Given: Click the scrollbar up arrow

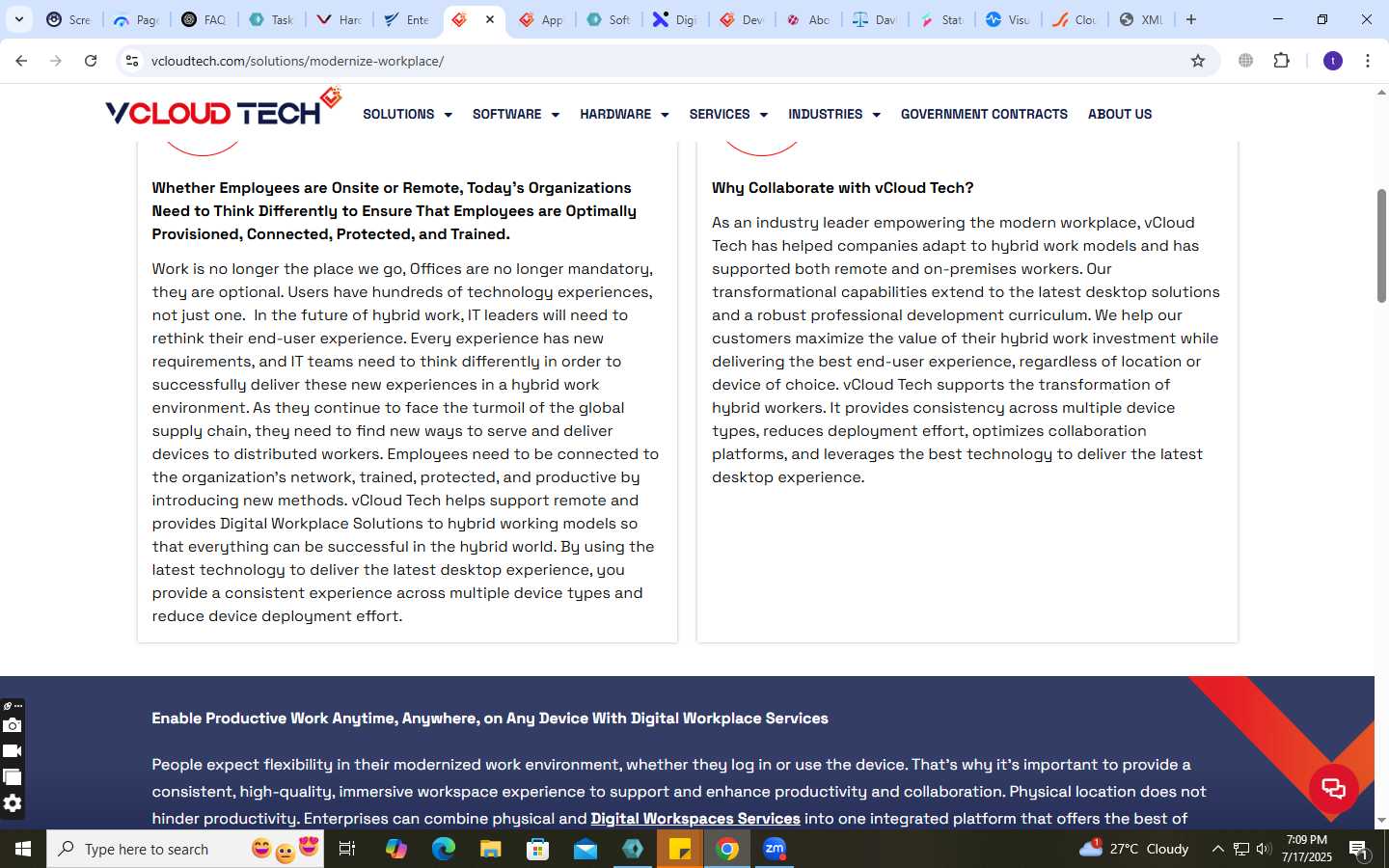Looking at the screenshot, I should 1381,93.
